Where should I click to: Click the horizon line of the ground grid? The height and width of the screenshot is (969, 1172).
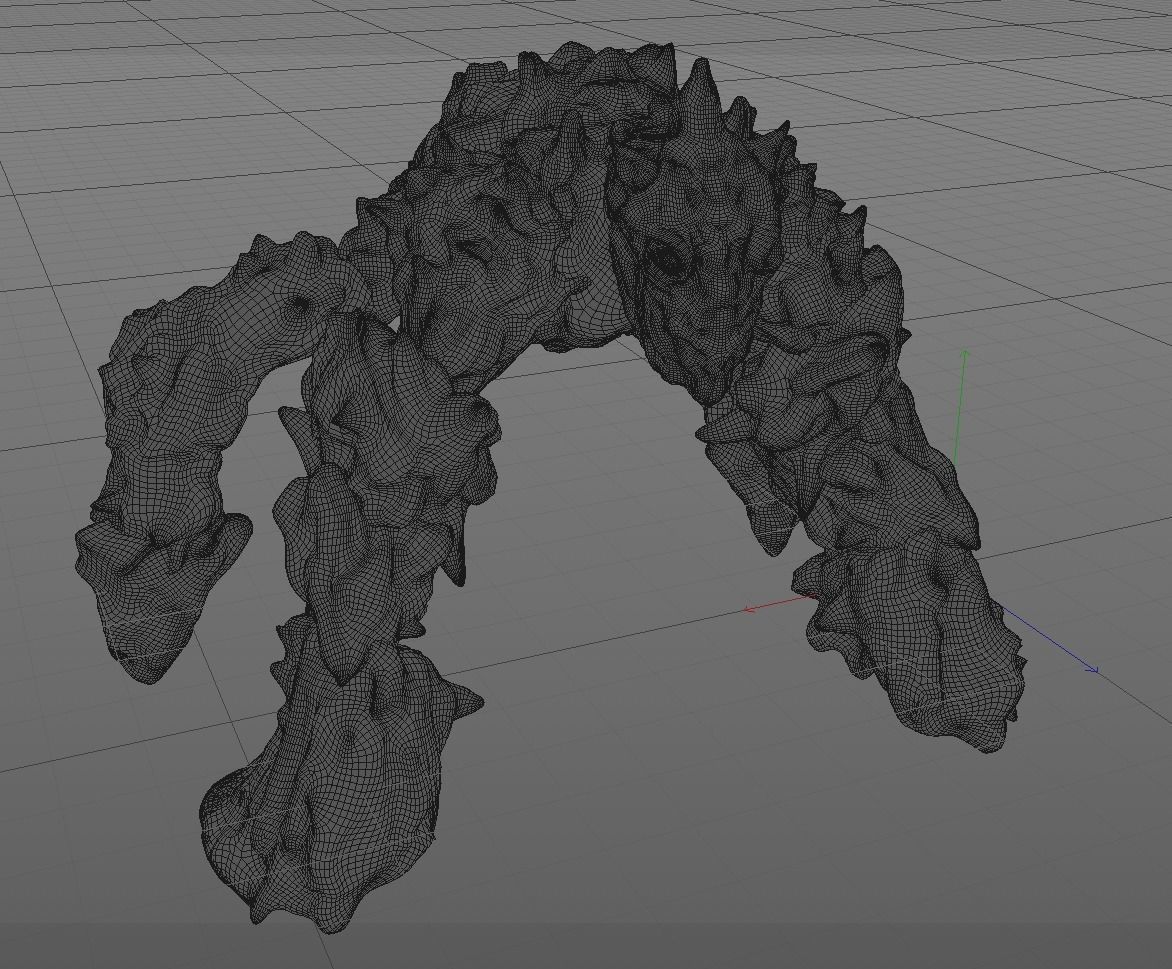pyautogui.click(x=200, y=18)
